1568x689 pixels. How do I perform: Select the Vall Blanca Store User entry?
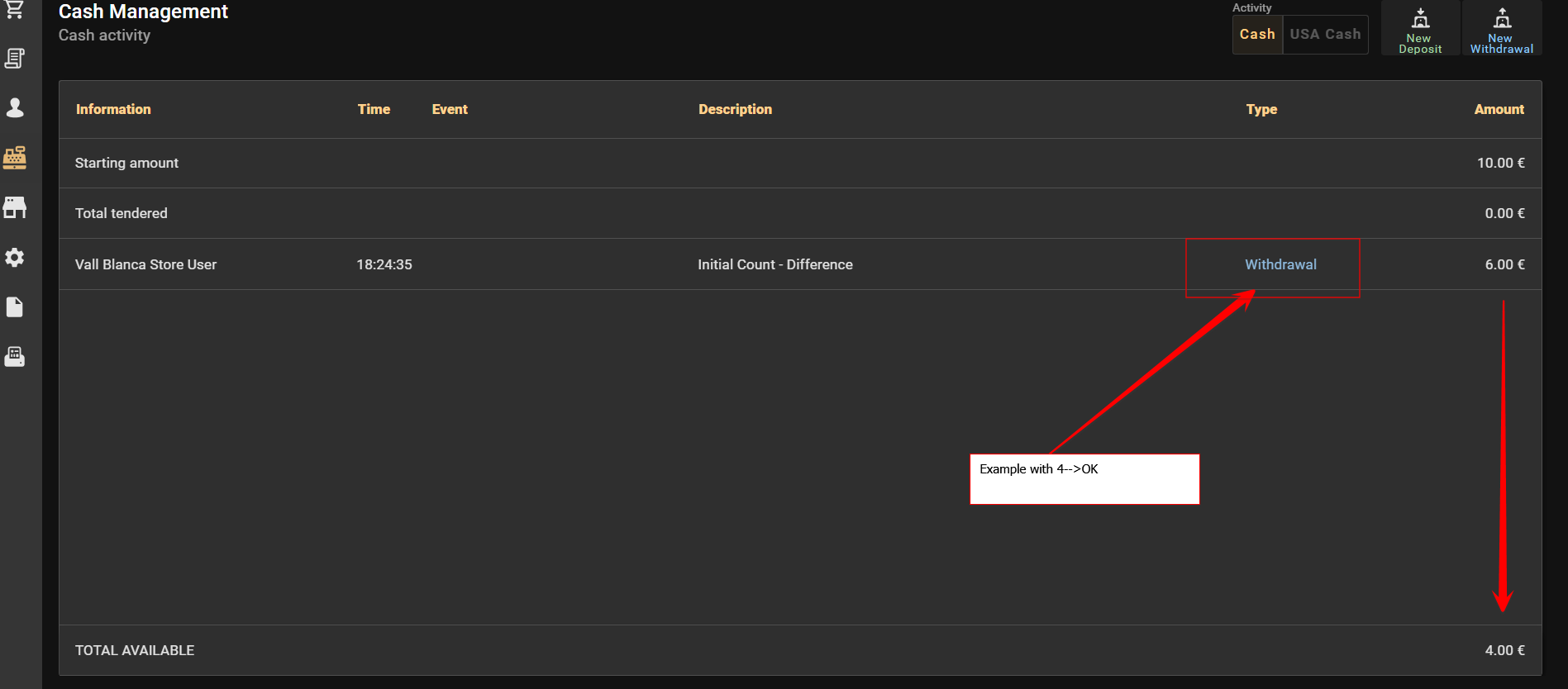[145, 264]
